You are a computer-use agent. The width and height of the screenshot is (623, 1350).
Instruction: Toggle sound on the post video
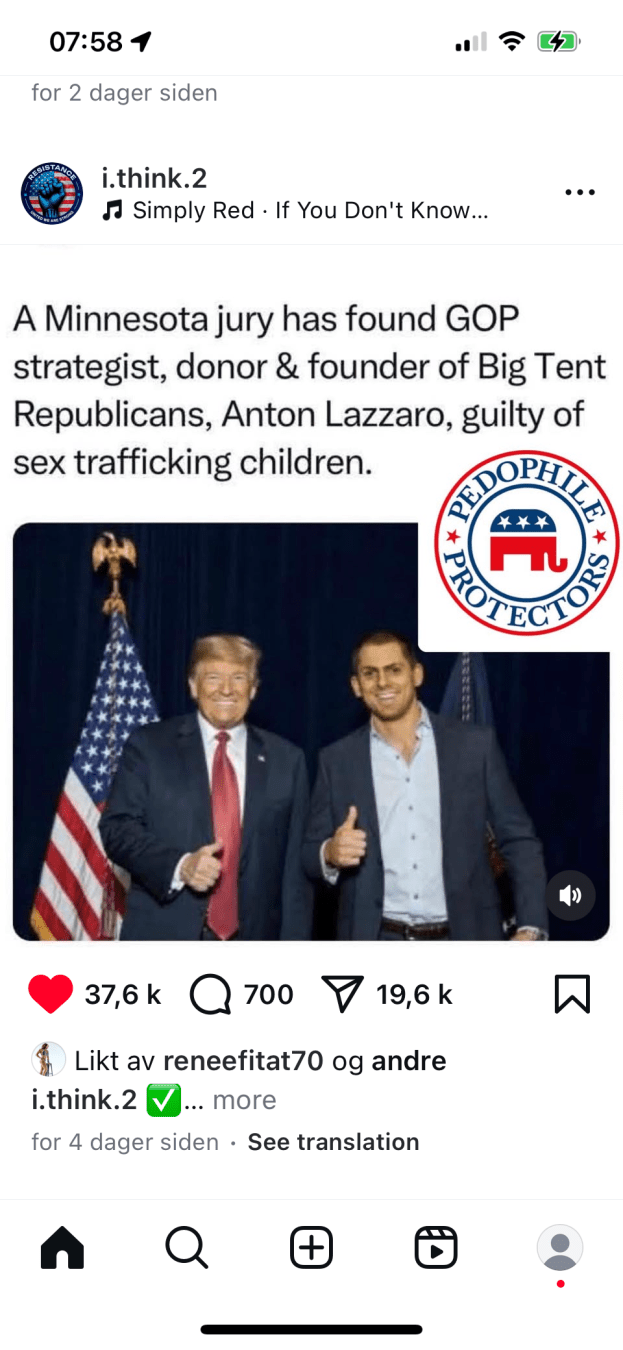coord(571,895)
